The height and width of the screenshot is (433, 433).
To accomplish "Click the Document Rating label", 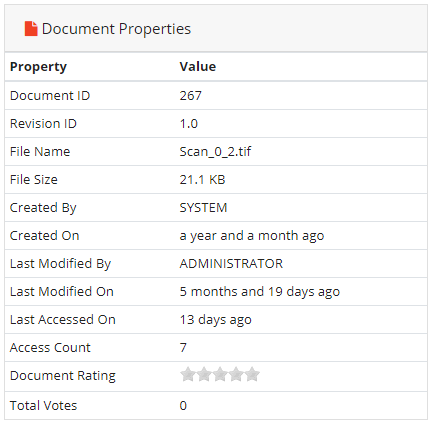I will point(63,376).
